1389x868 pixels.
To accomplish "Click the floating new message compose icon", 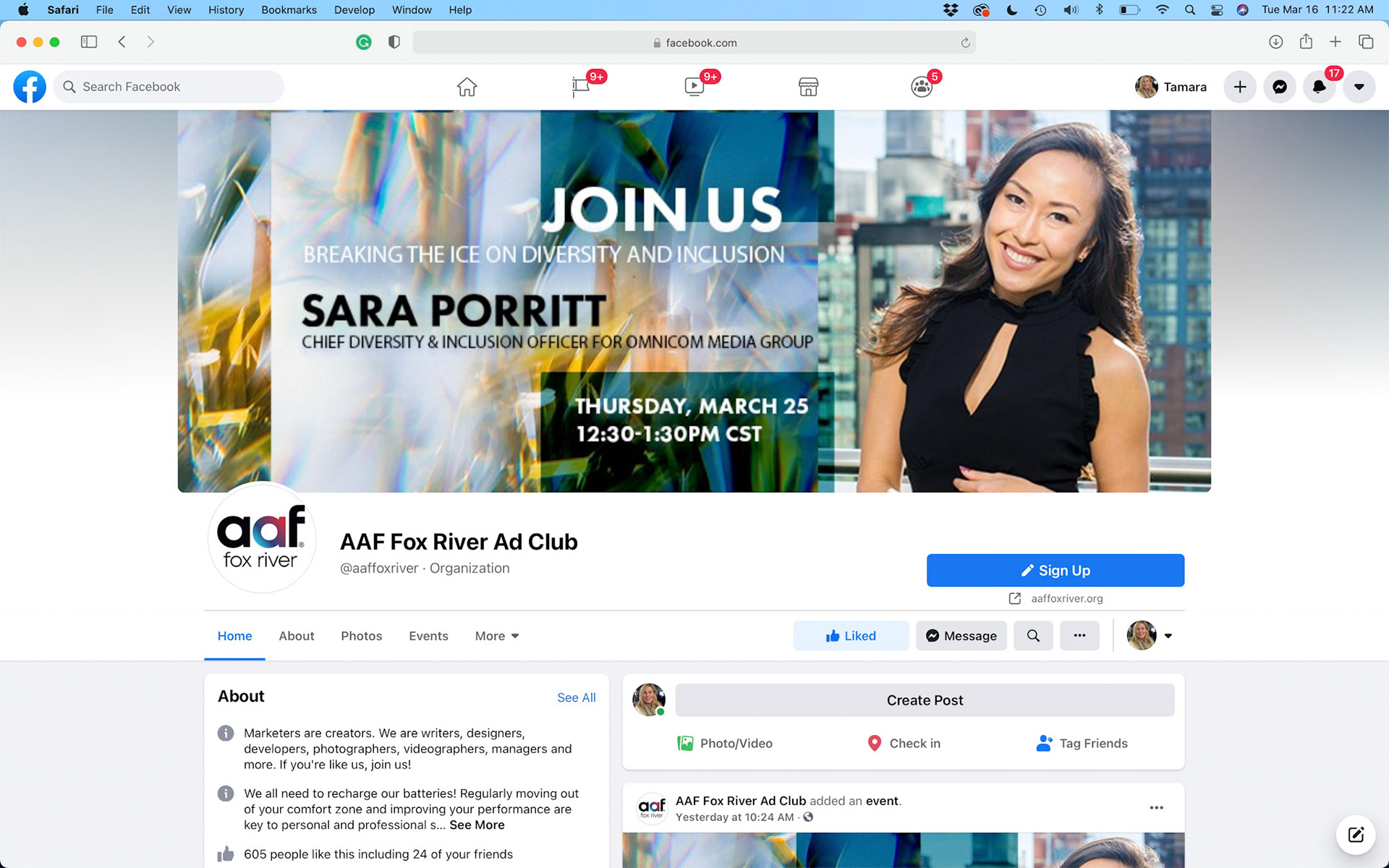I will 1356,835.
